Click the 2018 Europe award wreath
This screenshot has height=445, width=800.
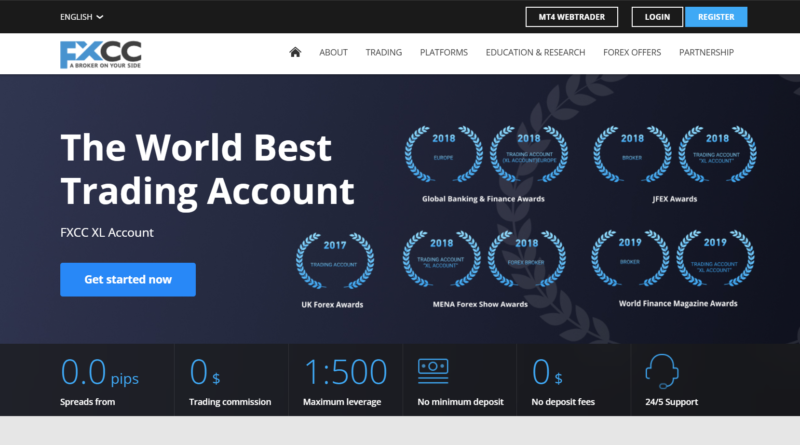pos(443,154)
